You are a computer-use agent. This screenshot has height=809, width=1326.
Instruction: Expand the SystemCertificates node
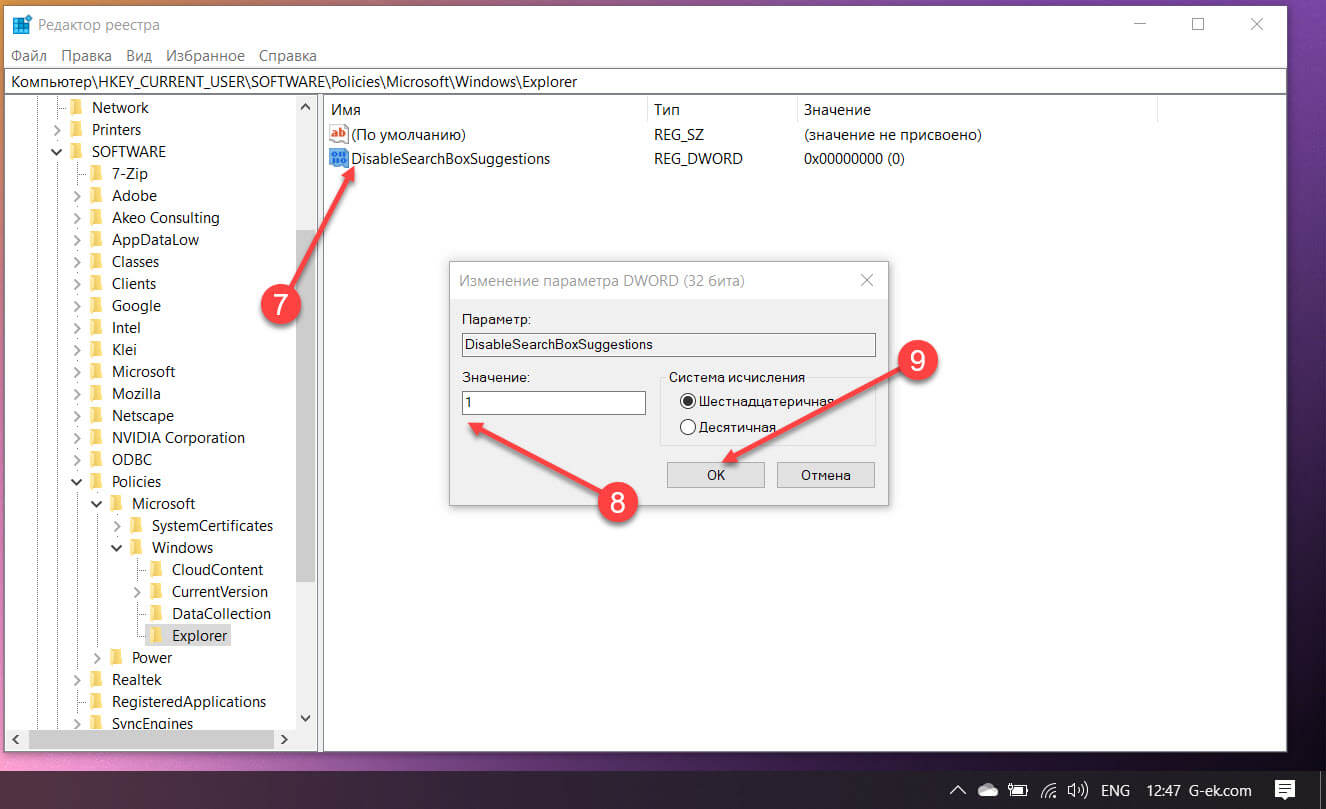tap(117, 526)
